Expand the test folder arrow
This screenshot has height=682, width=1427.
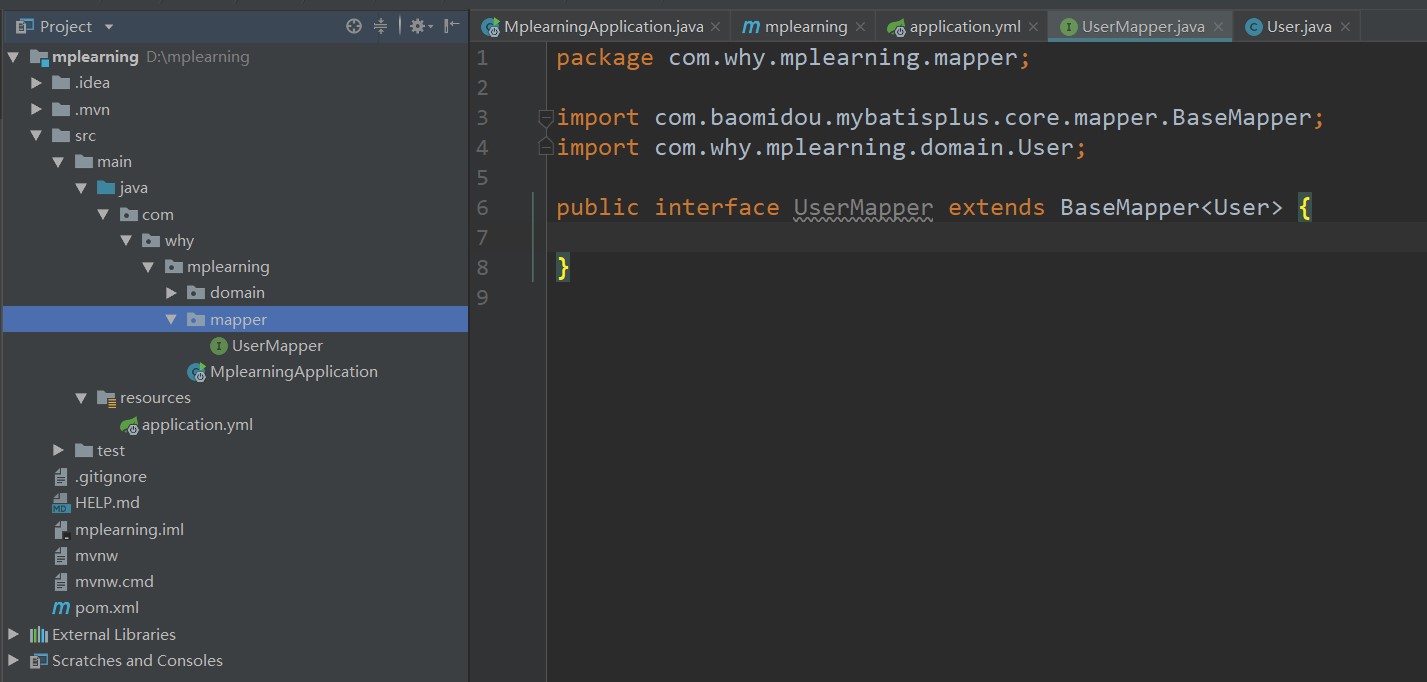click(59, 450)
